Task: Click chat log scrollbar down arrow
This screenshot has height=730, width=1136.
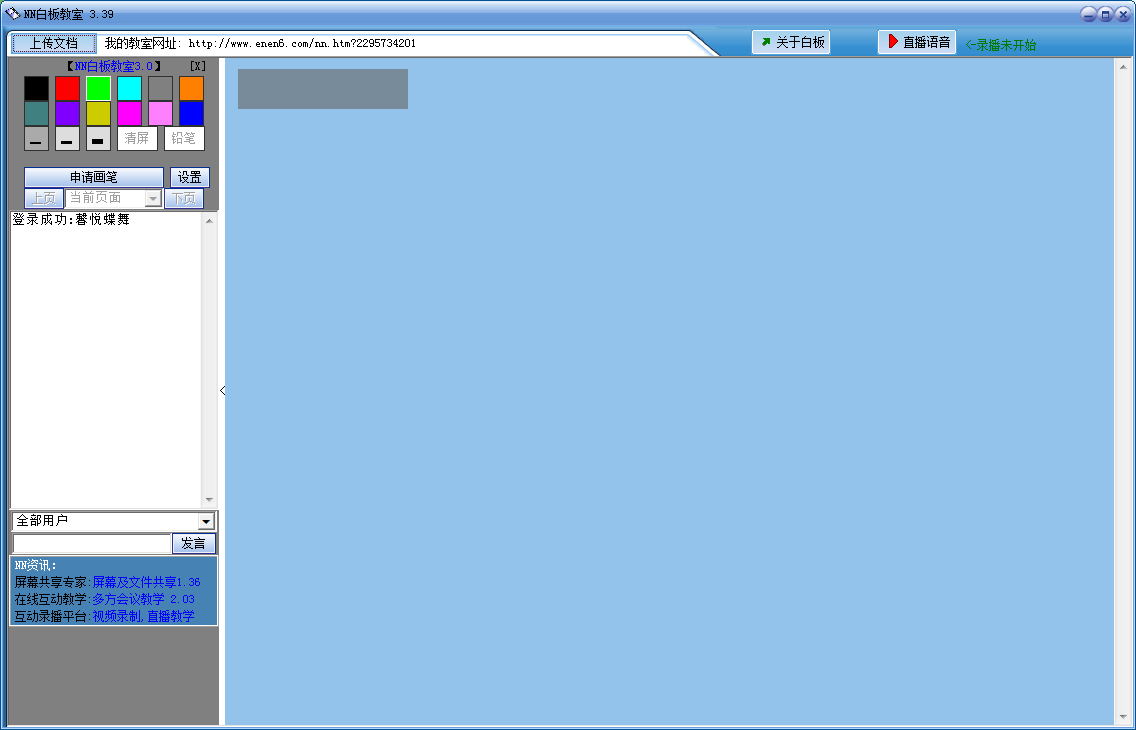Action: [x=209, y=500]
